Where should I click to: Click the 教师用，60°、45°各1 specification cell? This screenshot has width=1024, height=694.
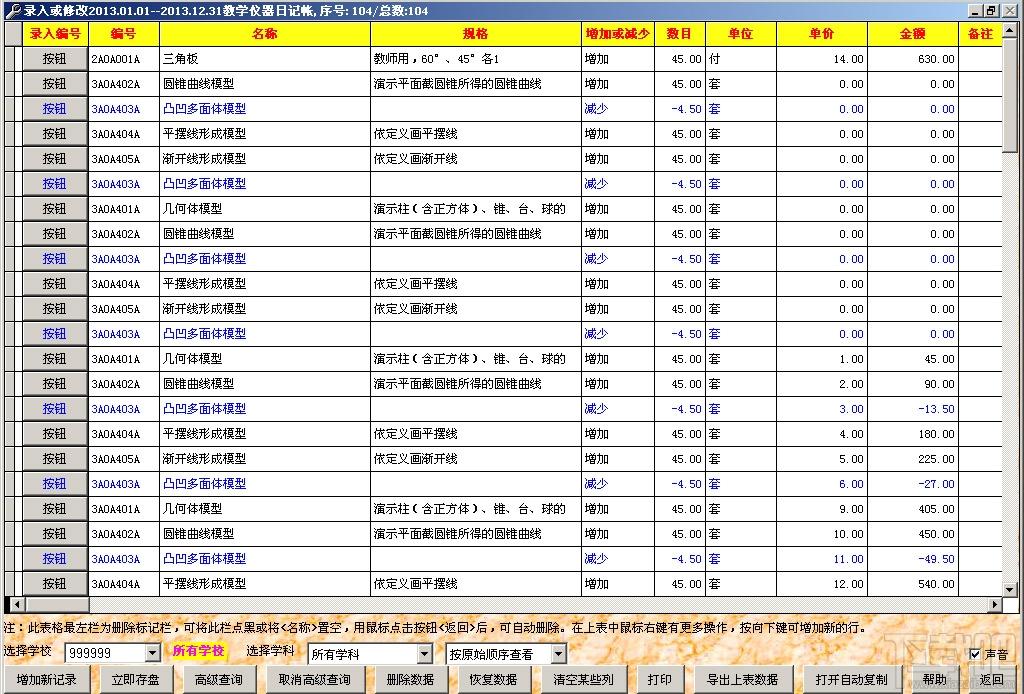(475, 59)
